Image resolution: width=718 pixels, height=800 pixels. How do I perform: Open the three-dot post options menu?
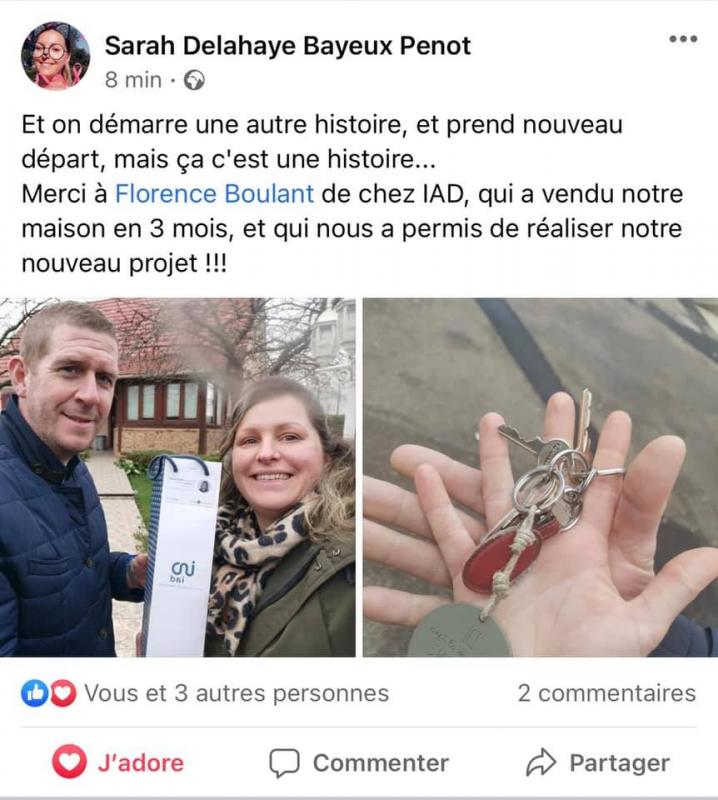click(683, 39)
